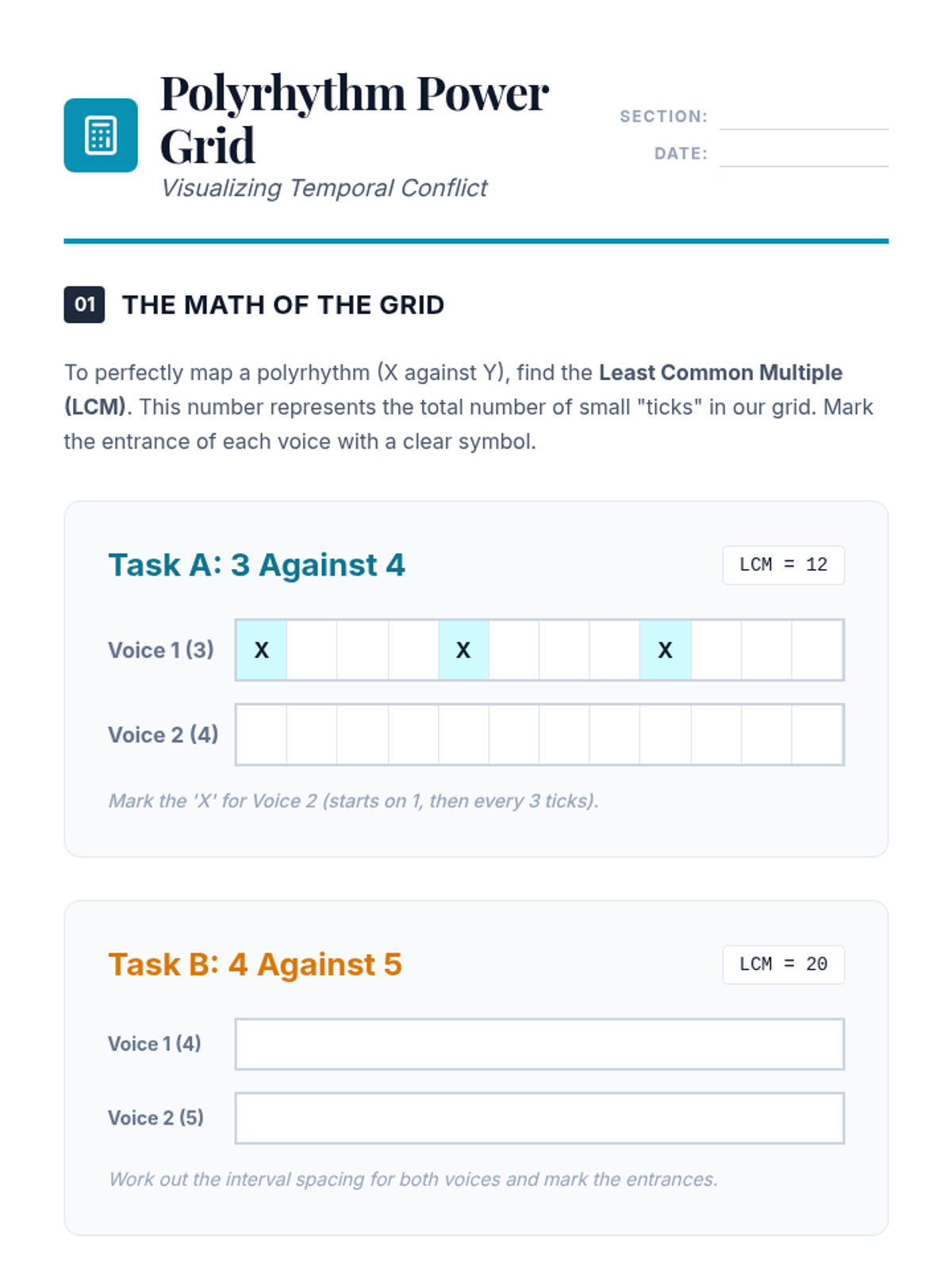
Task: Click the SECTION input line
Action: pos(803,117)
